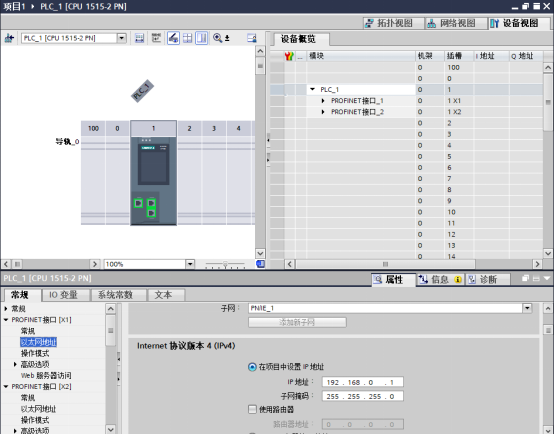Click the zoom magnifier icon
The width and height of the screenshot is (554, 435).
[217, 38]
